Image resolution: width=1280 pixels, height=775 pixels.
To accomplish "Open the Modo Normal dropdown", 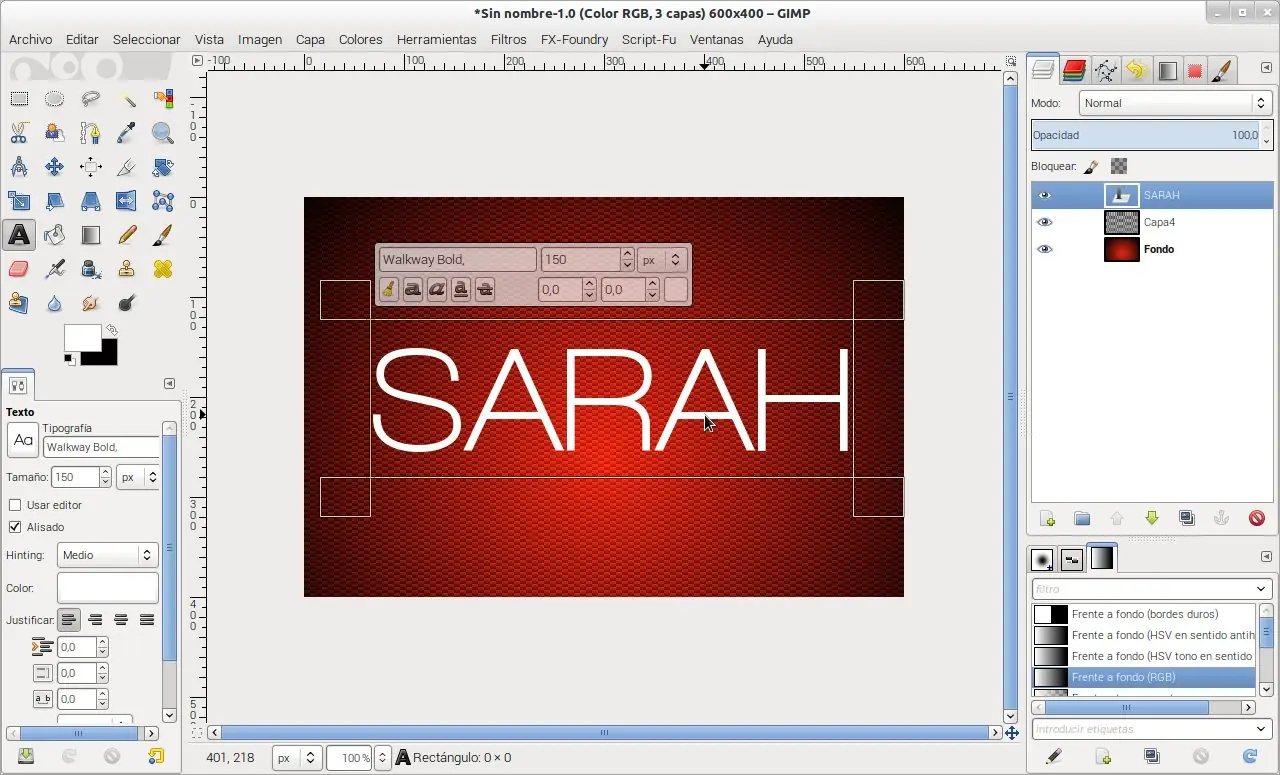I will tap(1175, 103).
